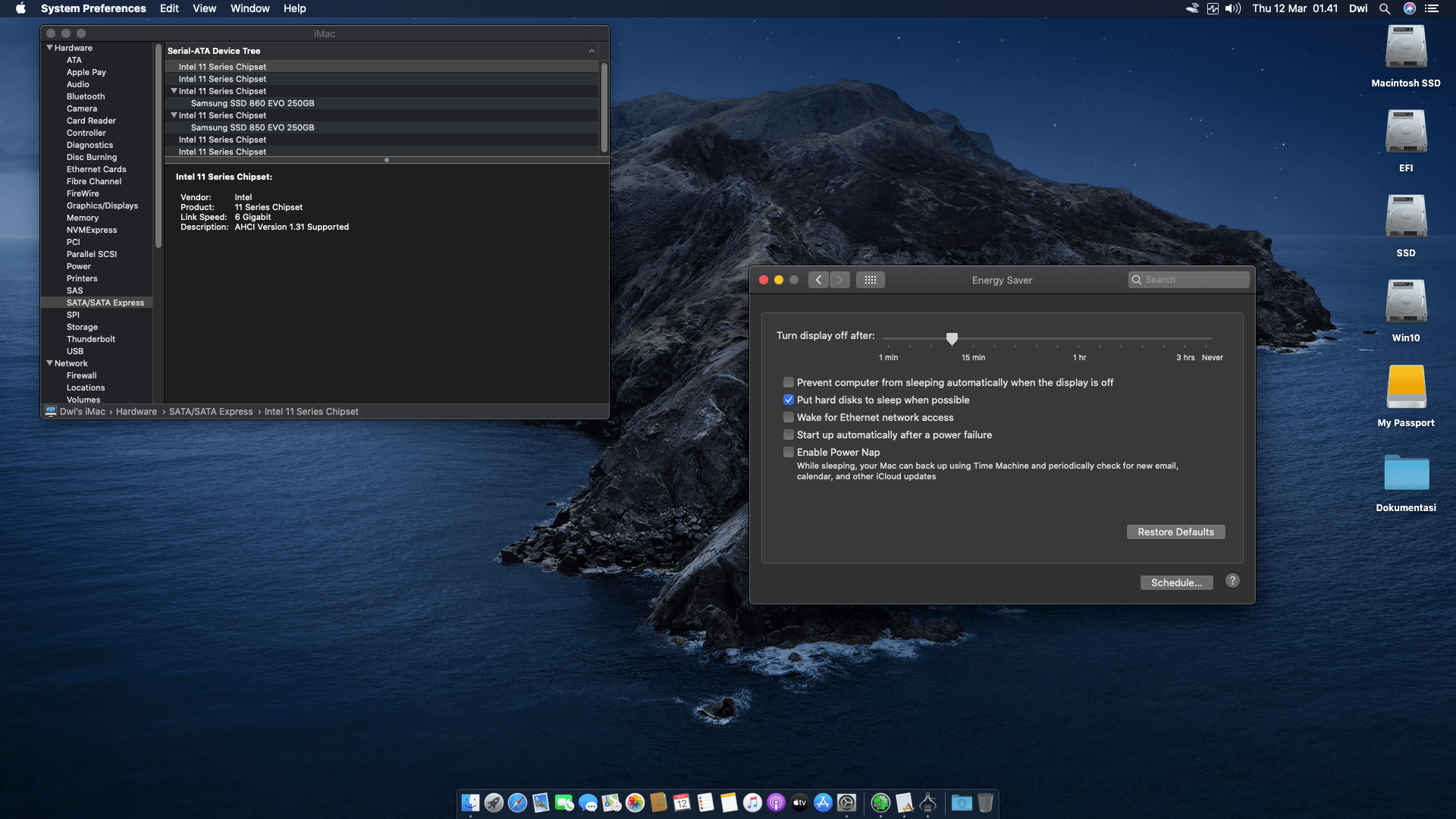Click the Restore Defaults button

tap(1175, 532)
